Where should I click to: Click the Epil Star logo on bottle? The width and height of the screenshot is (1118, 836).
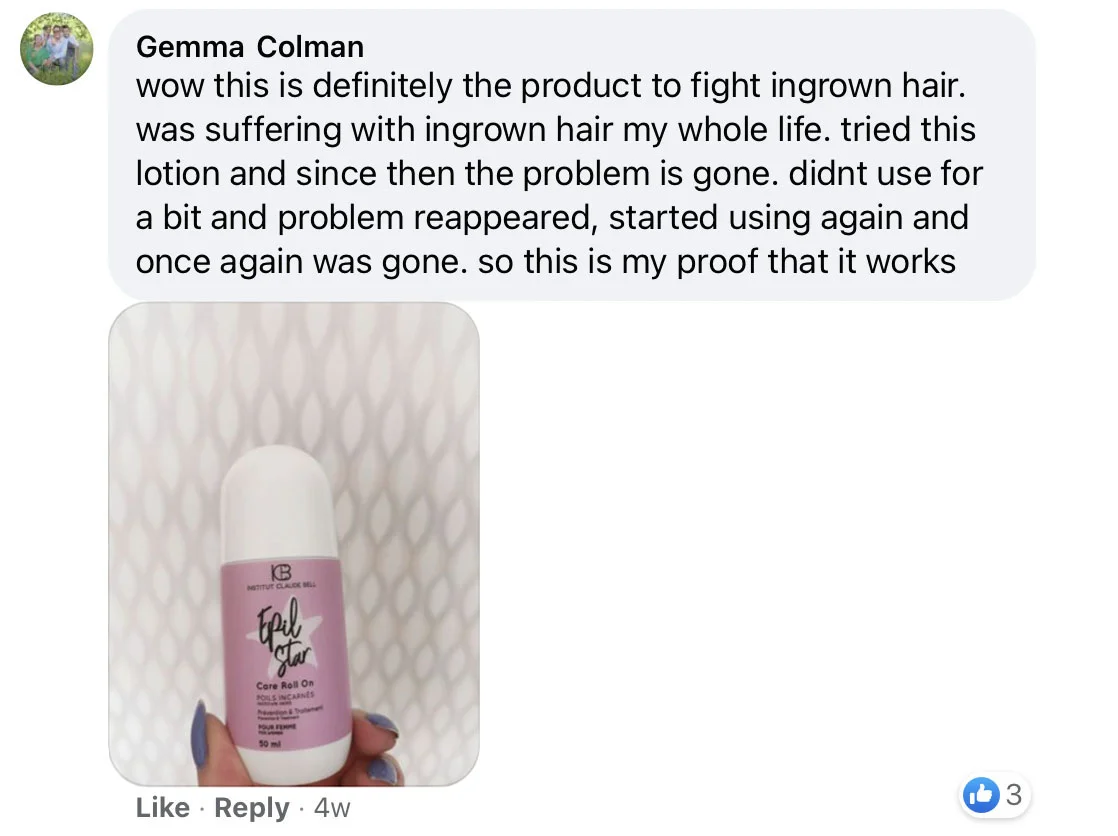pyautogui.click(x=284, y=639)
